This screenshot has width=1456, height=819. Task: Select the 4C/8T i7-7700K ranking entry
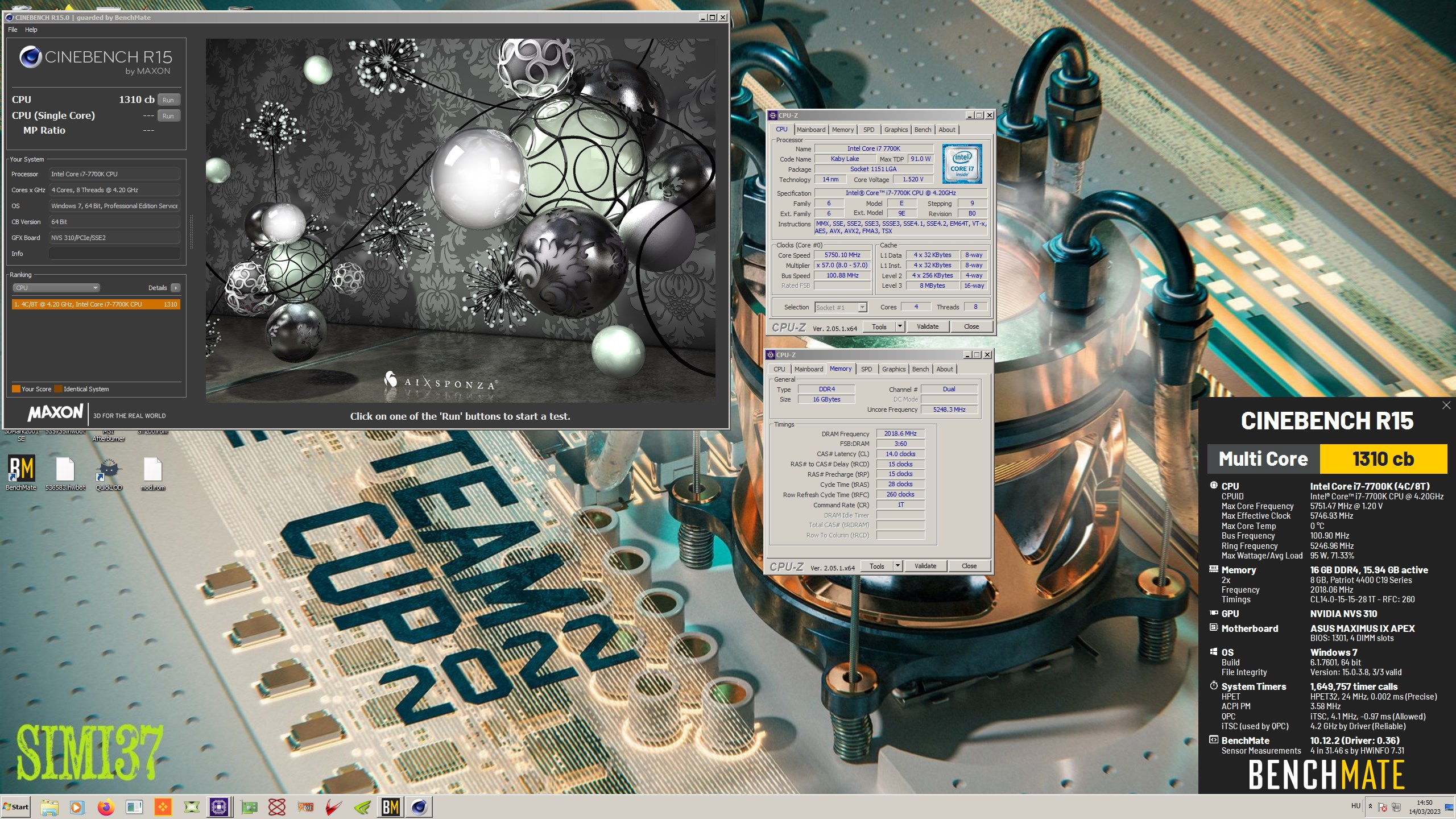pos(96,304)
